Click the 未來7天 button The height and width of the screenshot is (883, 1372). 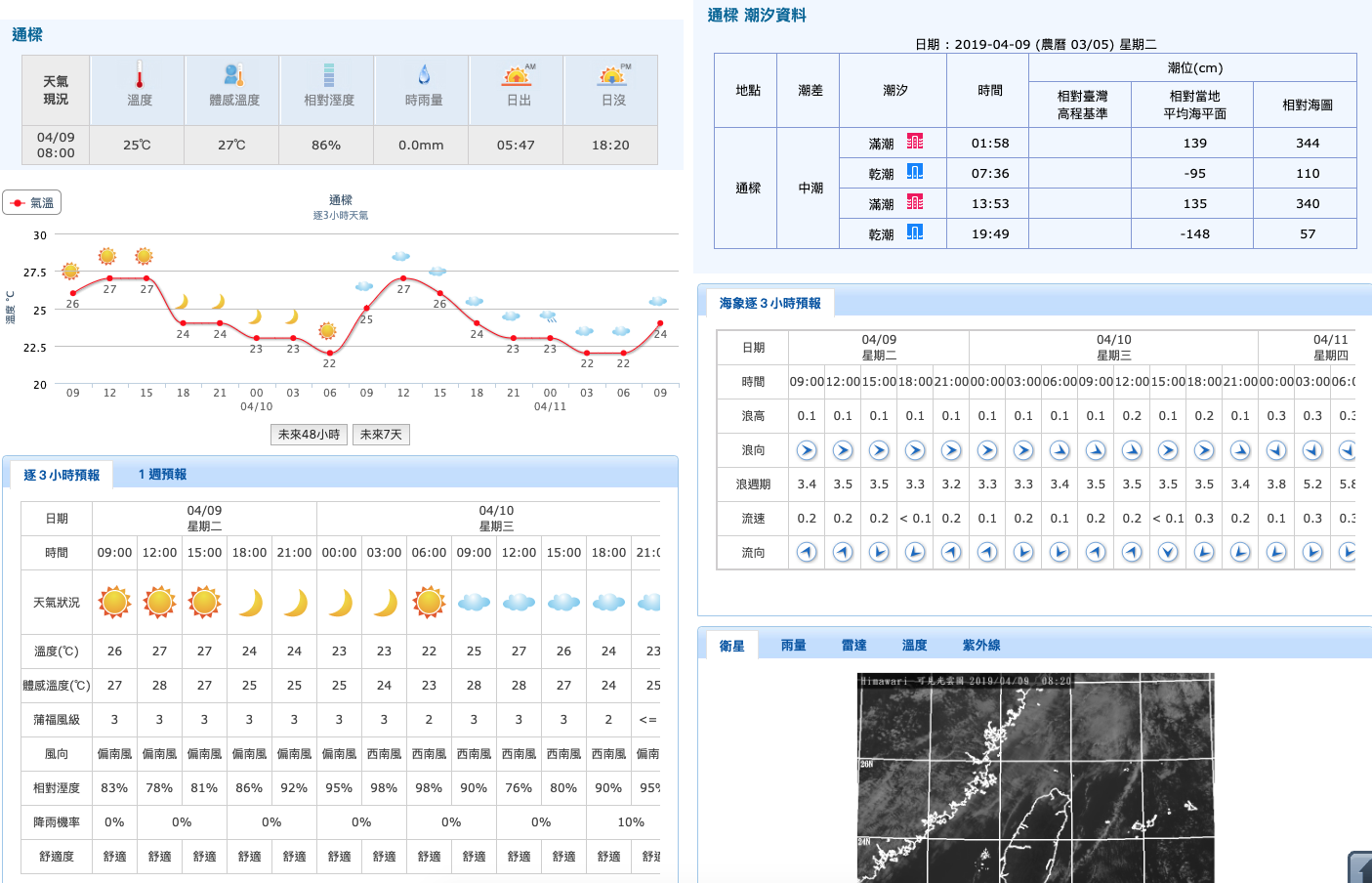pos(381,435)
